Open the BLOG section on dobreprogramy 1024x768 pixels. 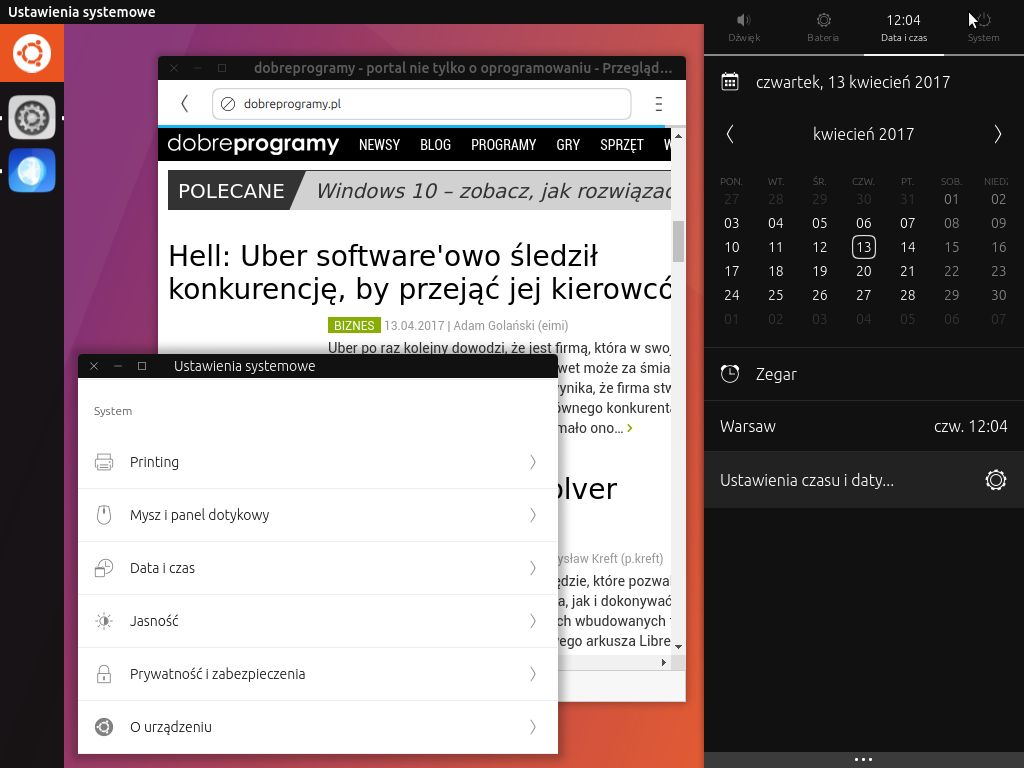coord(436,144)
